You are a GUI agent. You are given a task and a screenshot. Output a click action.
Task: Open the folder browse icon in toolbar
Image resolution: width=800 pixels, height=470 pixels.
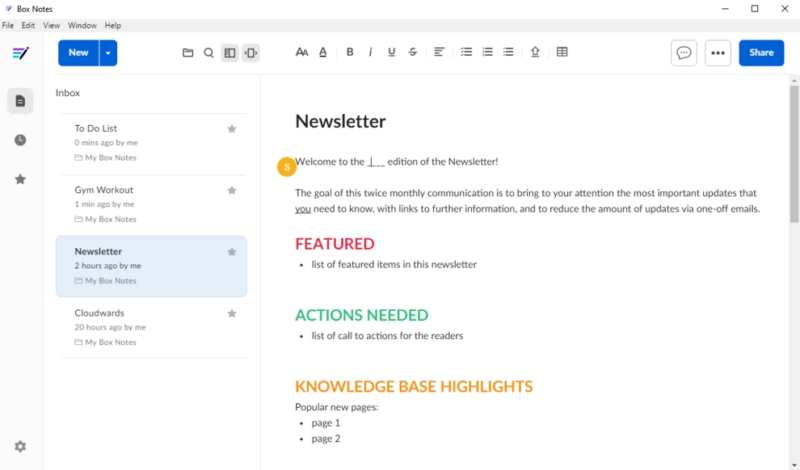point(187,53)
